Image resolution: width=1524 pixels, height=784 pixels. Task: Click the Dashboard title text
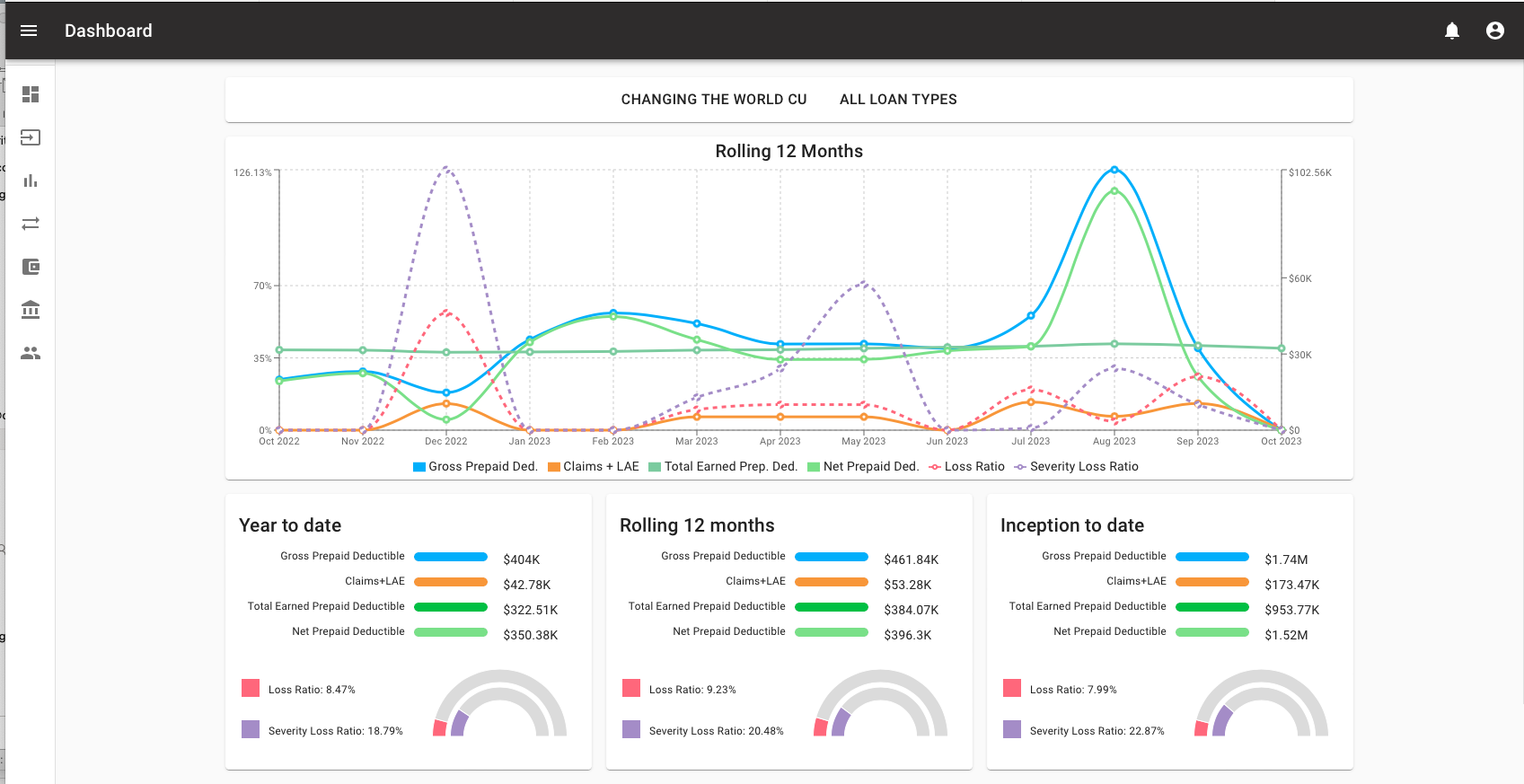click(109, 31)
